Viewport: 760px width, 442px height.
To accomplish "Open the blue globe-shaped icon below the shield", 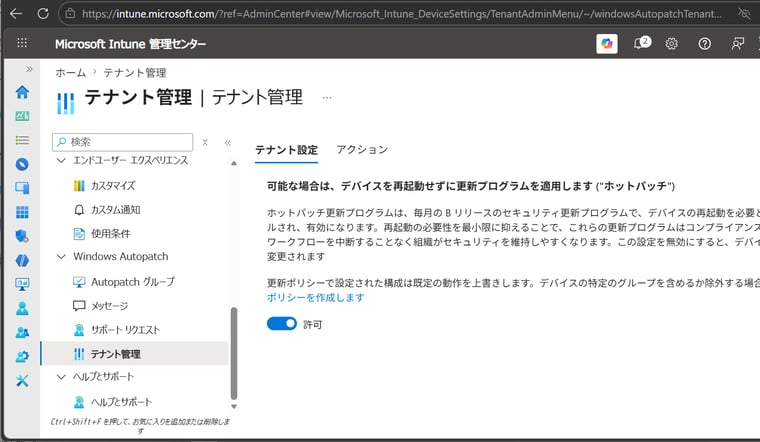I will tap(22, 260).
